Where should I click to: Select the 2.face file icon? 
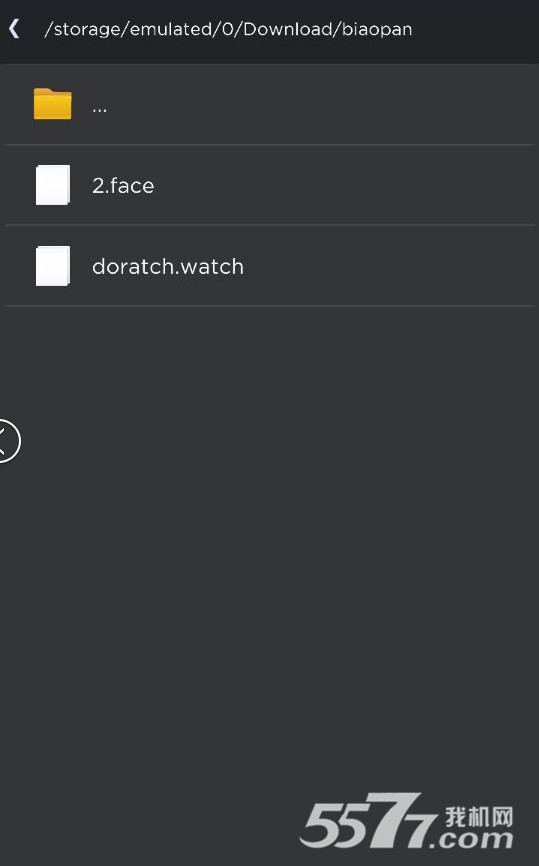tap(53, 185)
